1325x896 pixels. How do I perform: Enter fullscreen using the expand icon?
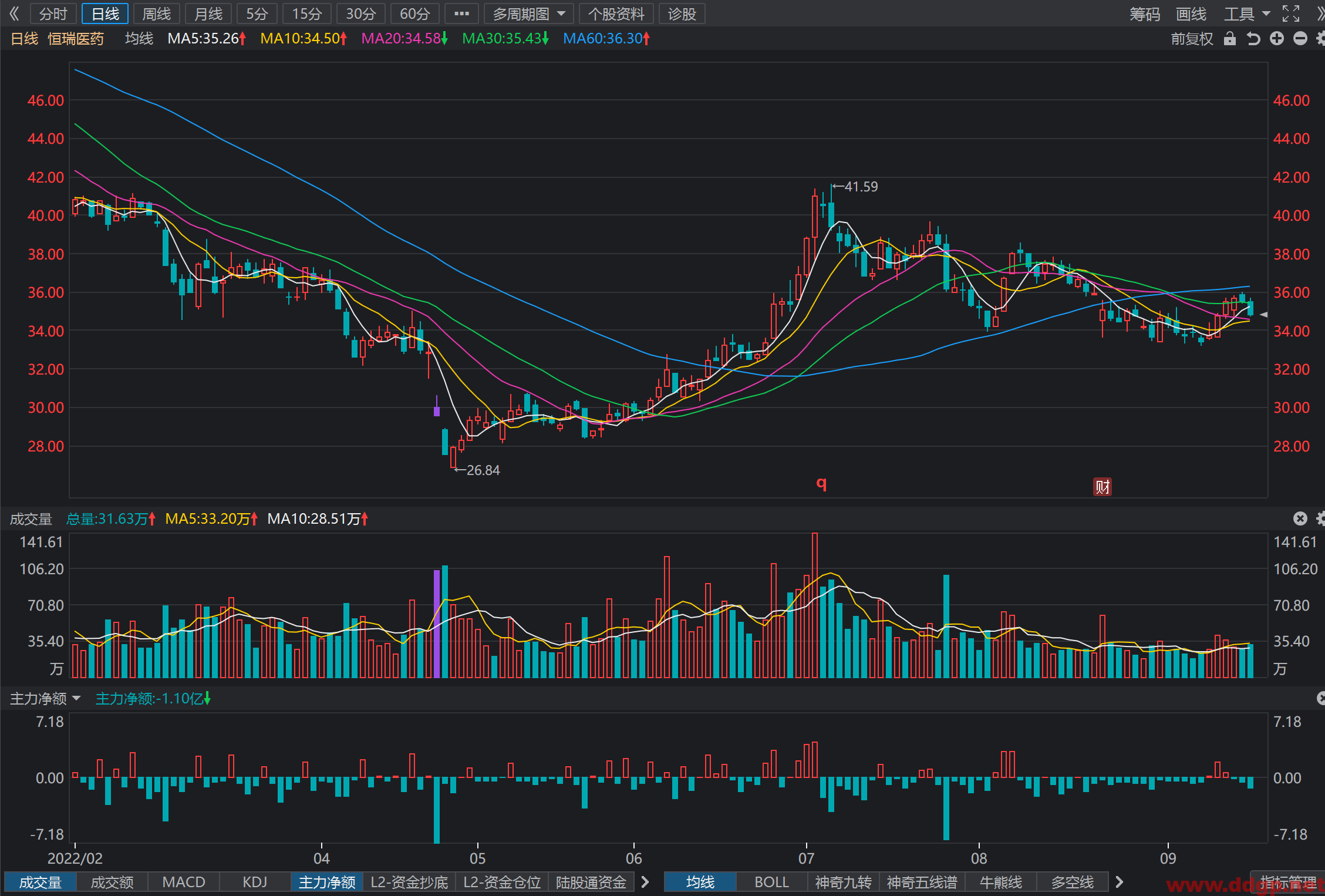click(1291, 14)
